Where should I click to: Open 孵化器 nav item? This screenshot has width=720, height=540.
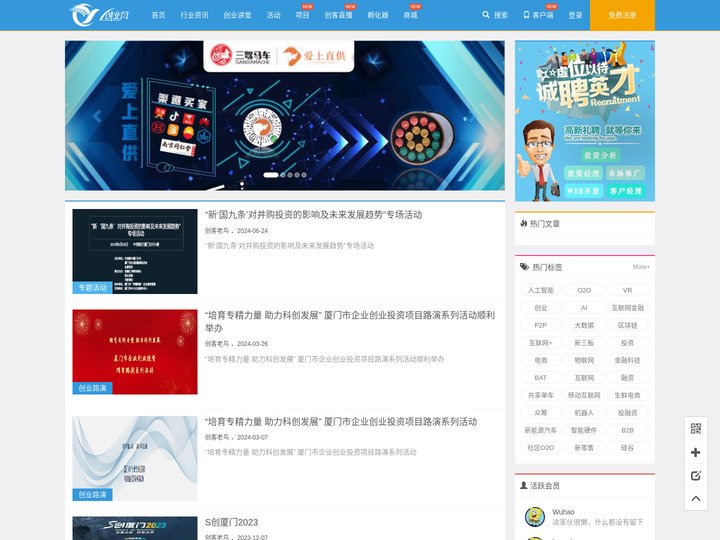tap(378, 15)
